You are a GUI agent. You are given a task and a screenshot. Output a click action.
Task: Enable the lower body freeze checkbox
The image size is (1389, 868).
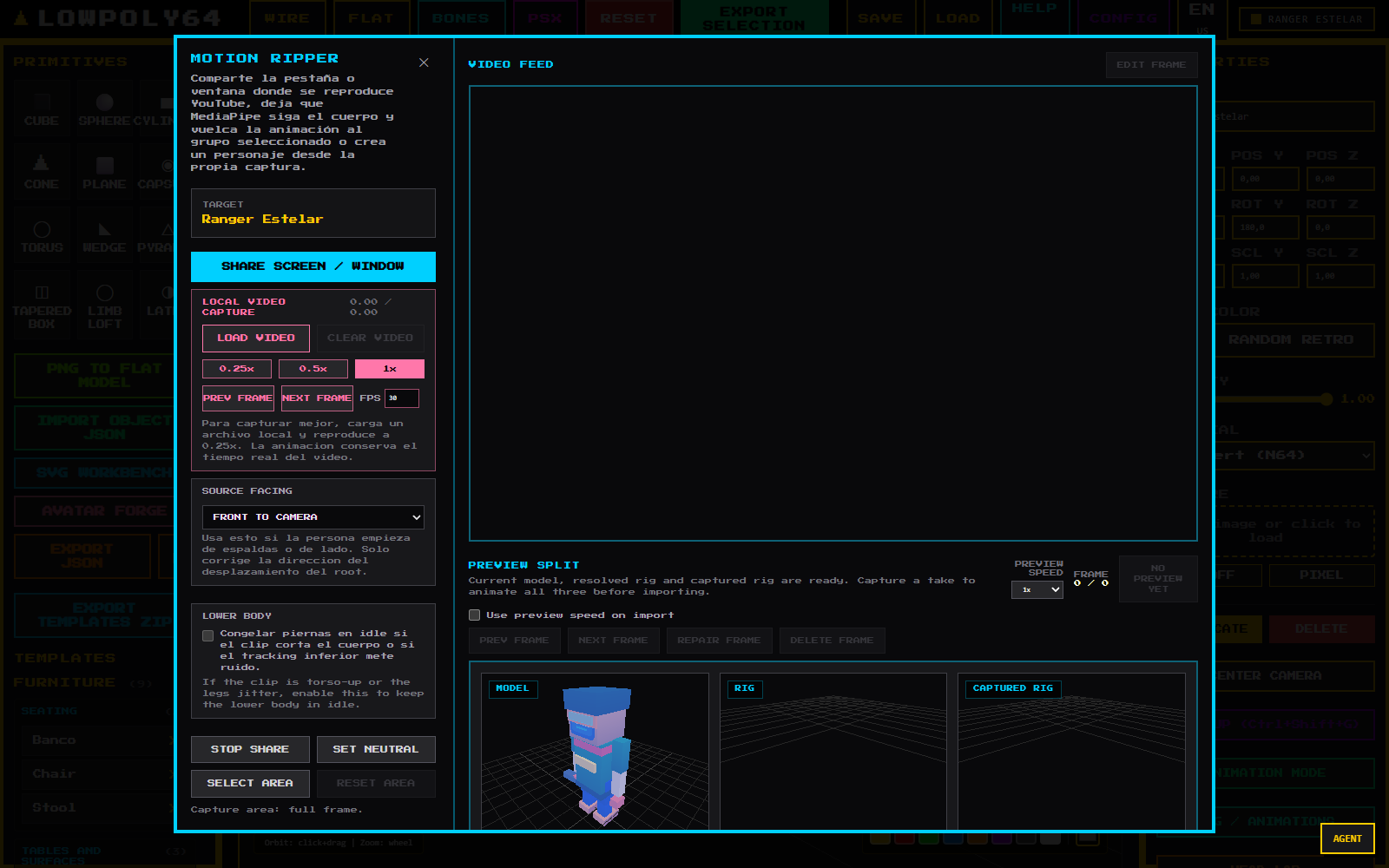pos(208,635)
